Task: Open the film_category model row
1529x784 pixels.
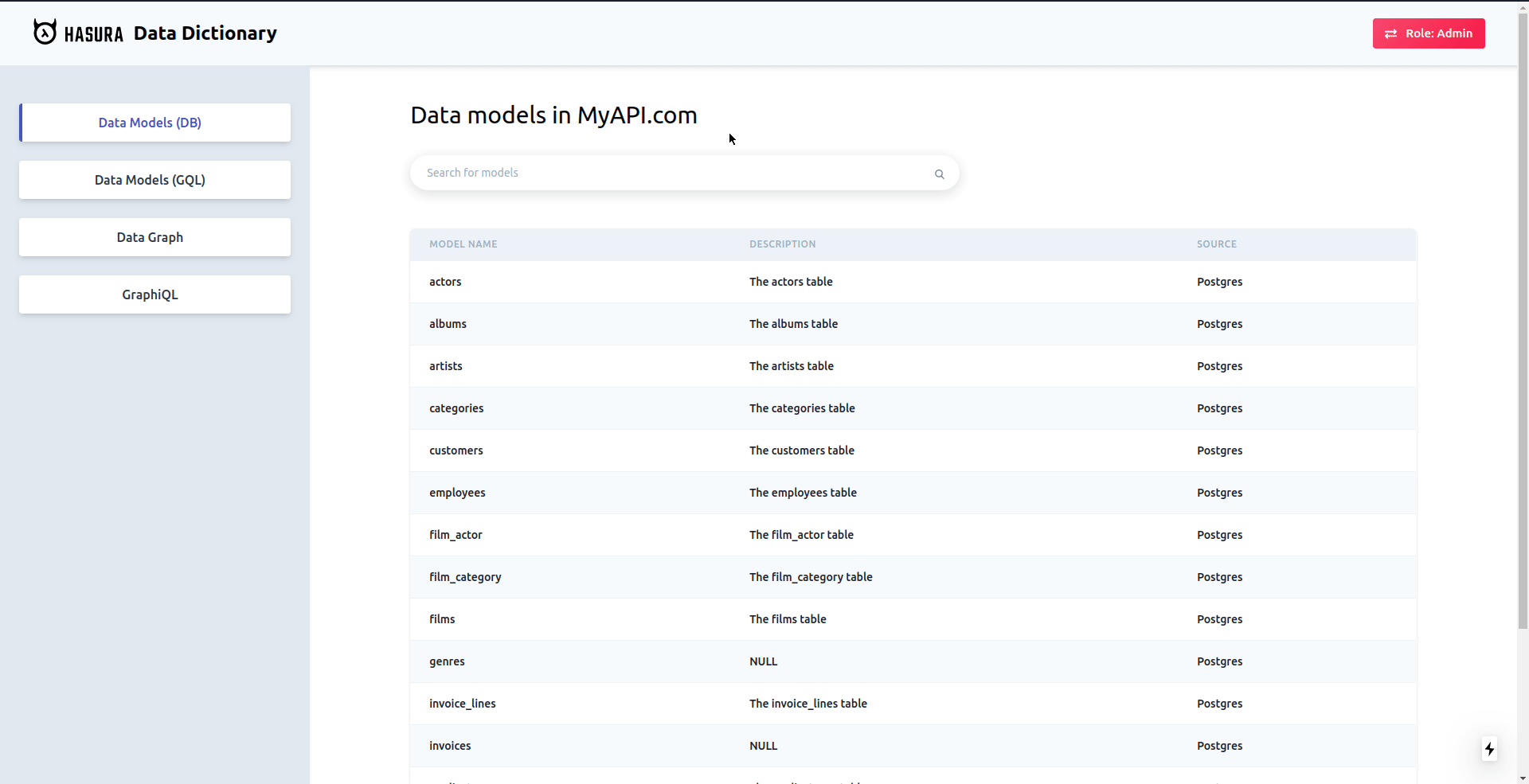Action: (913, 577)
